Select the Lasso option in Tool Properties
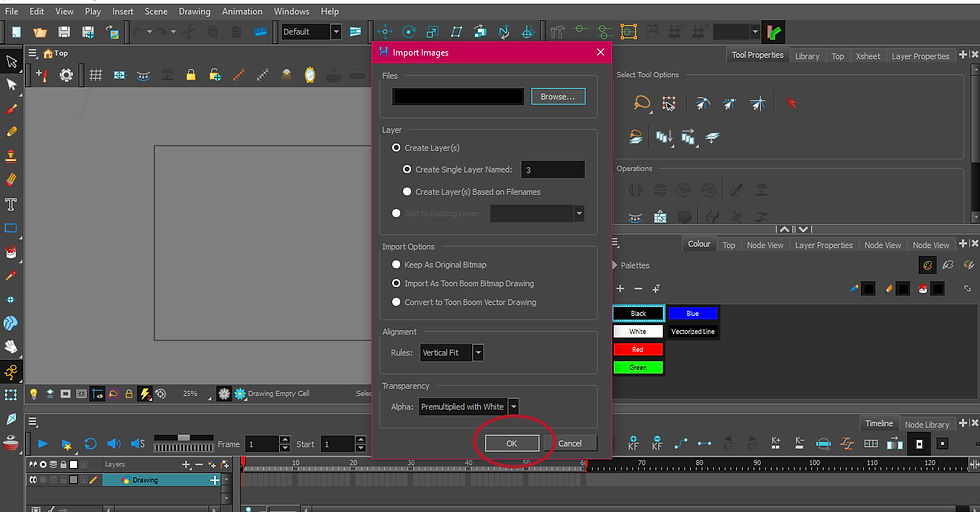Viewport: 980px width, 512px height. pyautogui.click(x=642, y=103)
